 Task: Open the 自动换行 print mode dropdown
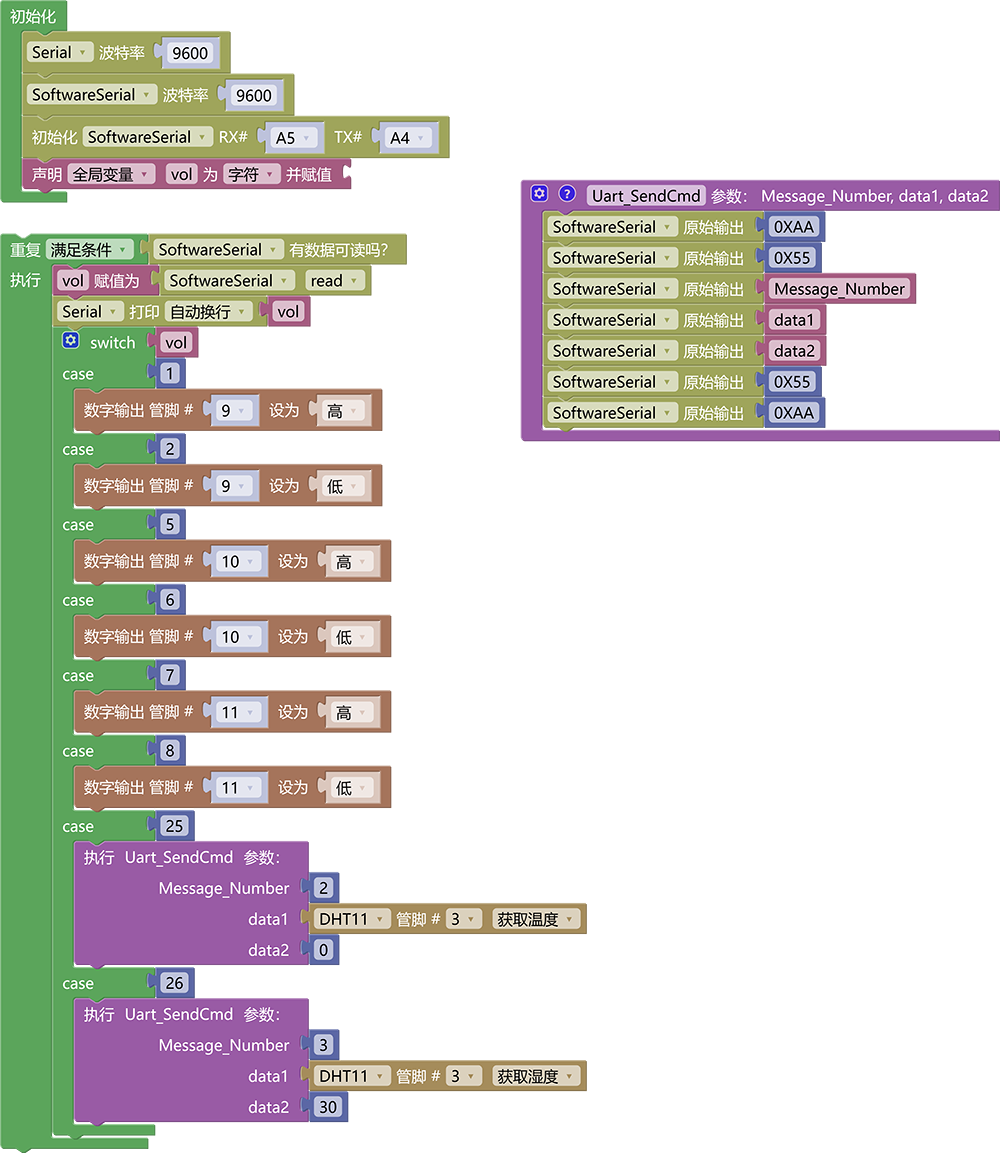tap(208, 312)
